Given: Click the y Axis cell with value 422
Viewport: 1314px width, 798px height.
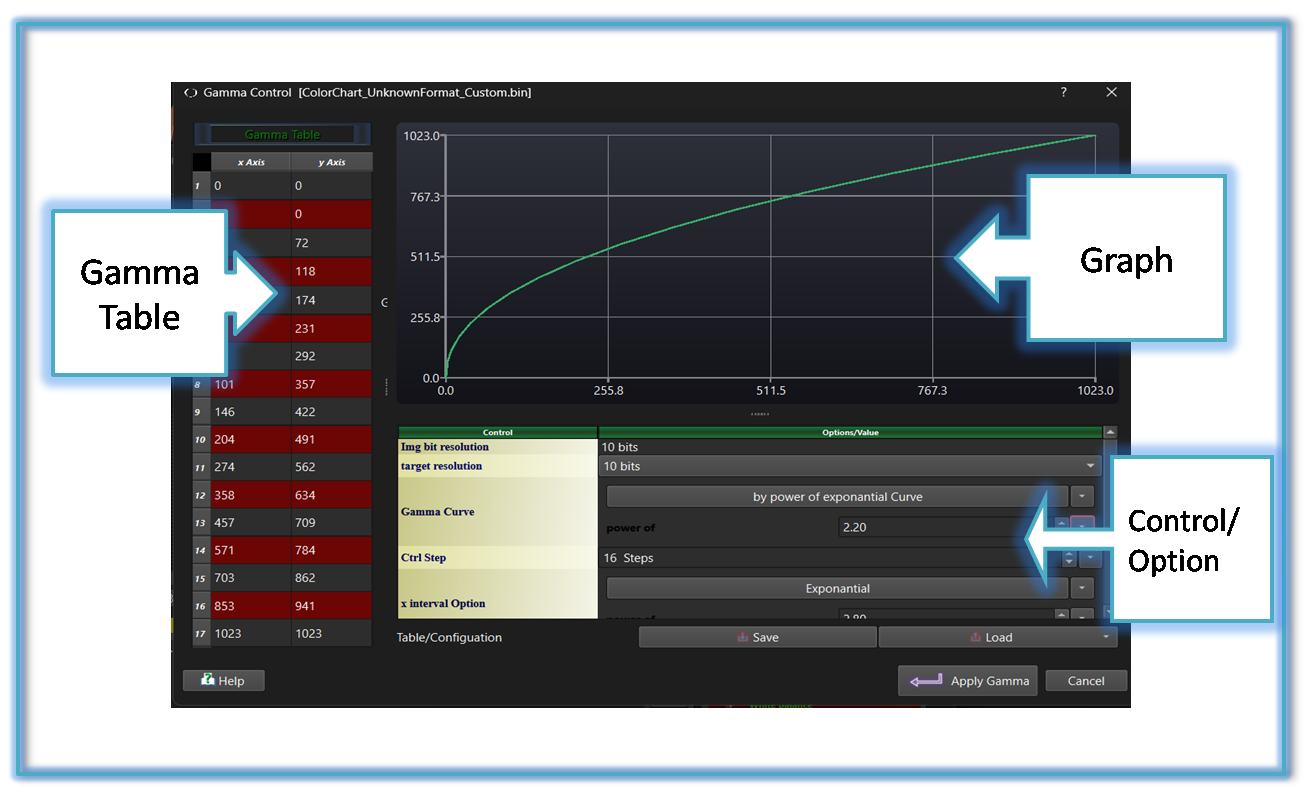Looking at the screenshot, I should click(332, 412).
